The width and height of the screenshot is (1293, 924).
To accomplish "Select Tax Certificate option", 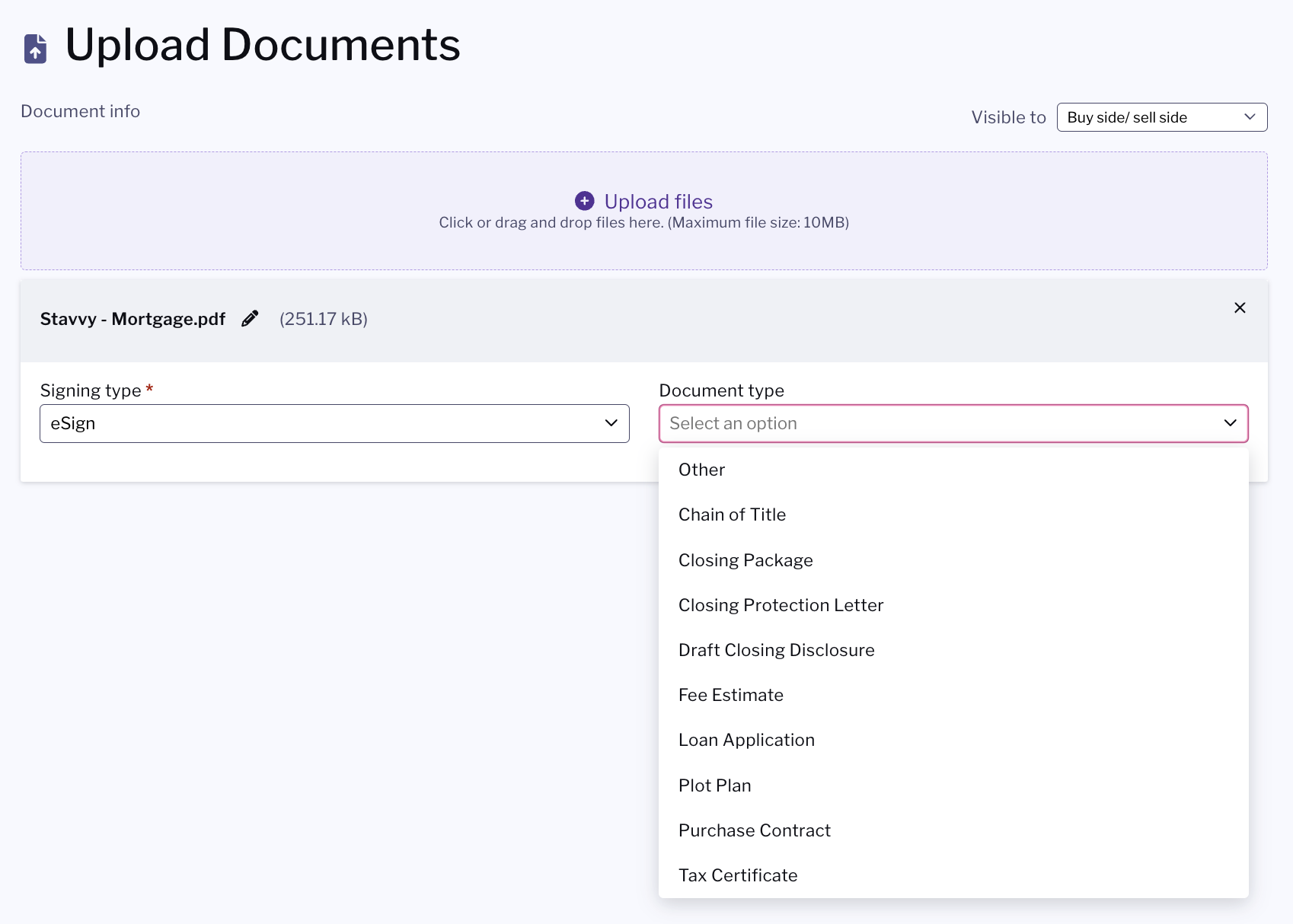I will coord(953,875).
